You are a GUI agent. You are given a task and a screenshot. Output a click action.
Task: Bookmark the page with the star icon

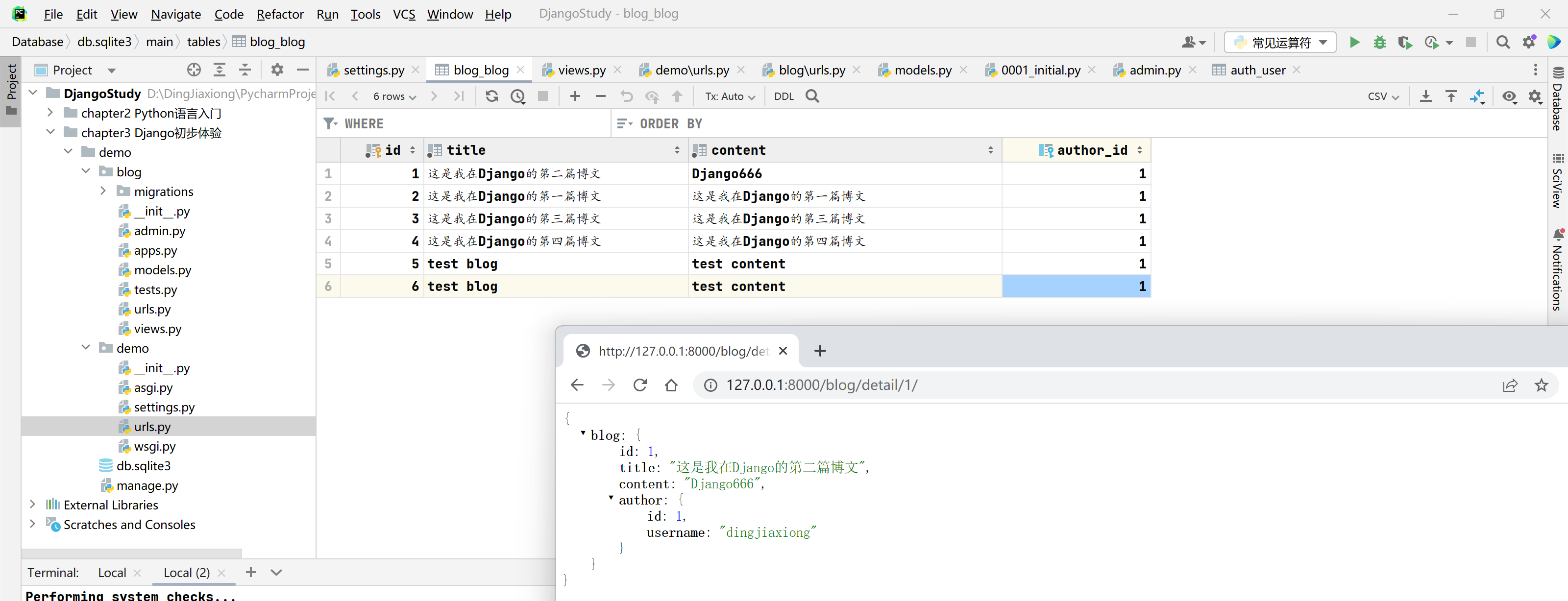point(1541,385)
